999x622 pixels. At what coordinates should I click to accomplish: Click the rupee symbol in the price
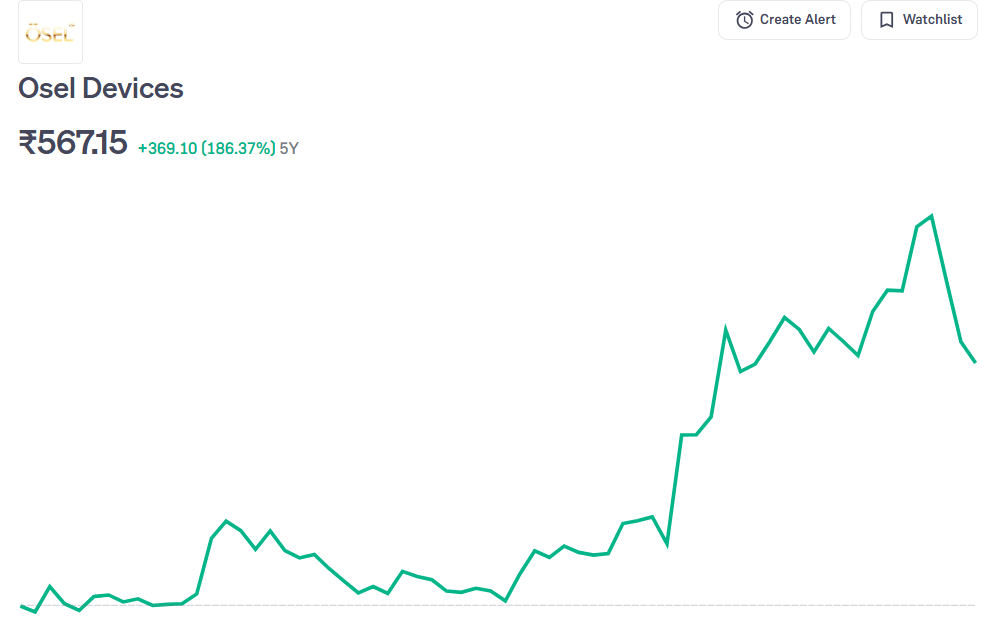28,143
